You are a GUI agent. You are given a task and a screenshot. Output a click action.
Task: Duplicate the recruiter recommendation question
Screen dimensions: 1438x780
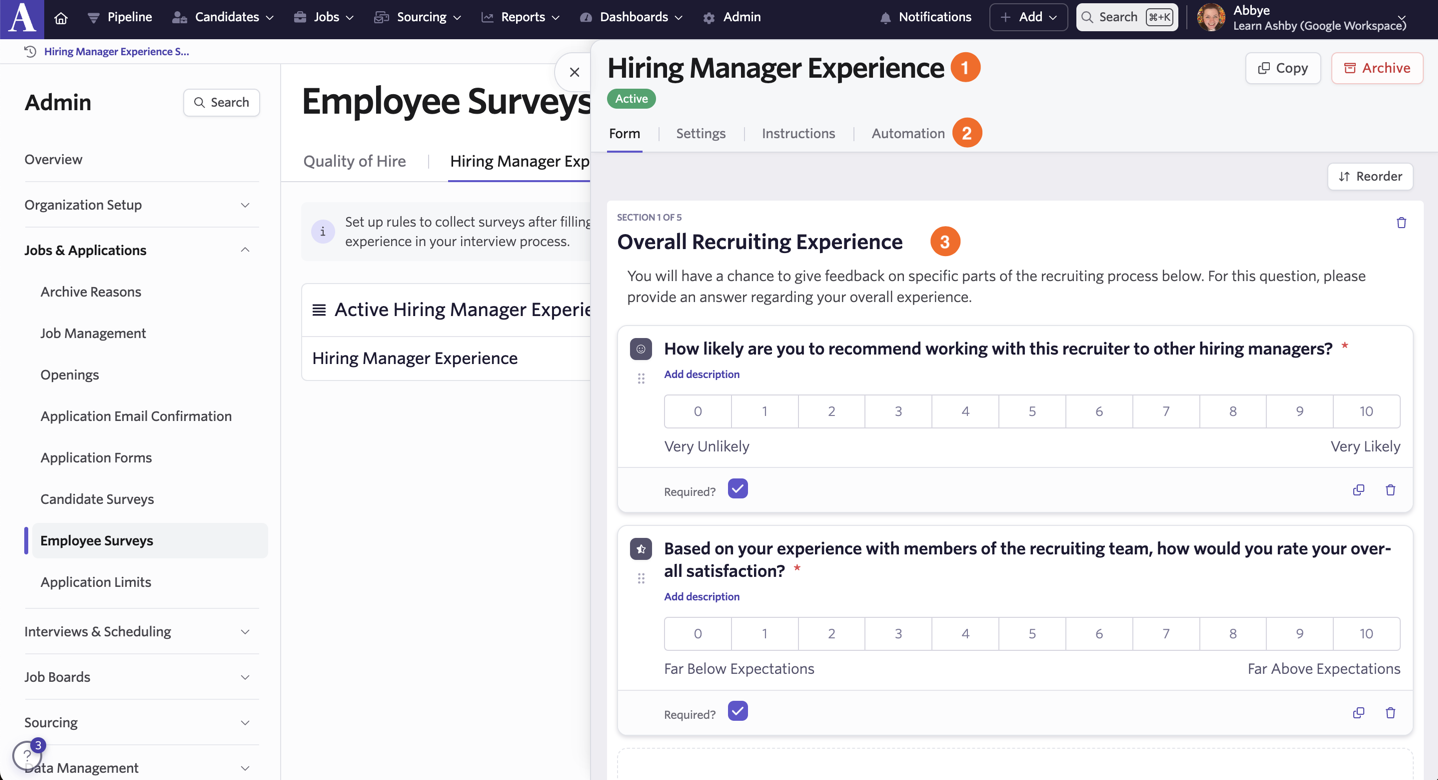(1358, 490)
